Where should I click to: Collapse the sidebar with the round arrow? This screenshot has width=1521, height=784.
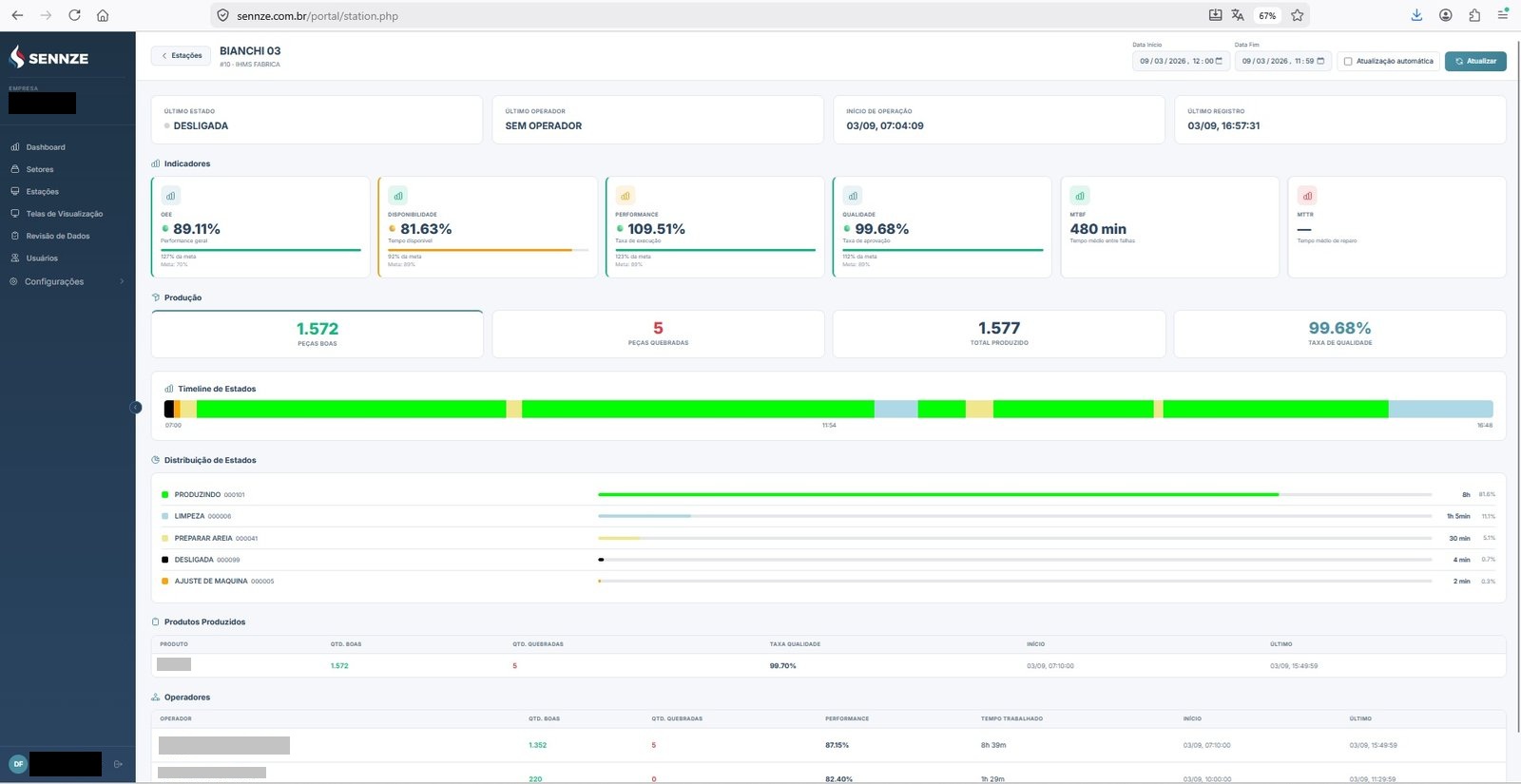tap(136, 408)
